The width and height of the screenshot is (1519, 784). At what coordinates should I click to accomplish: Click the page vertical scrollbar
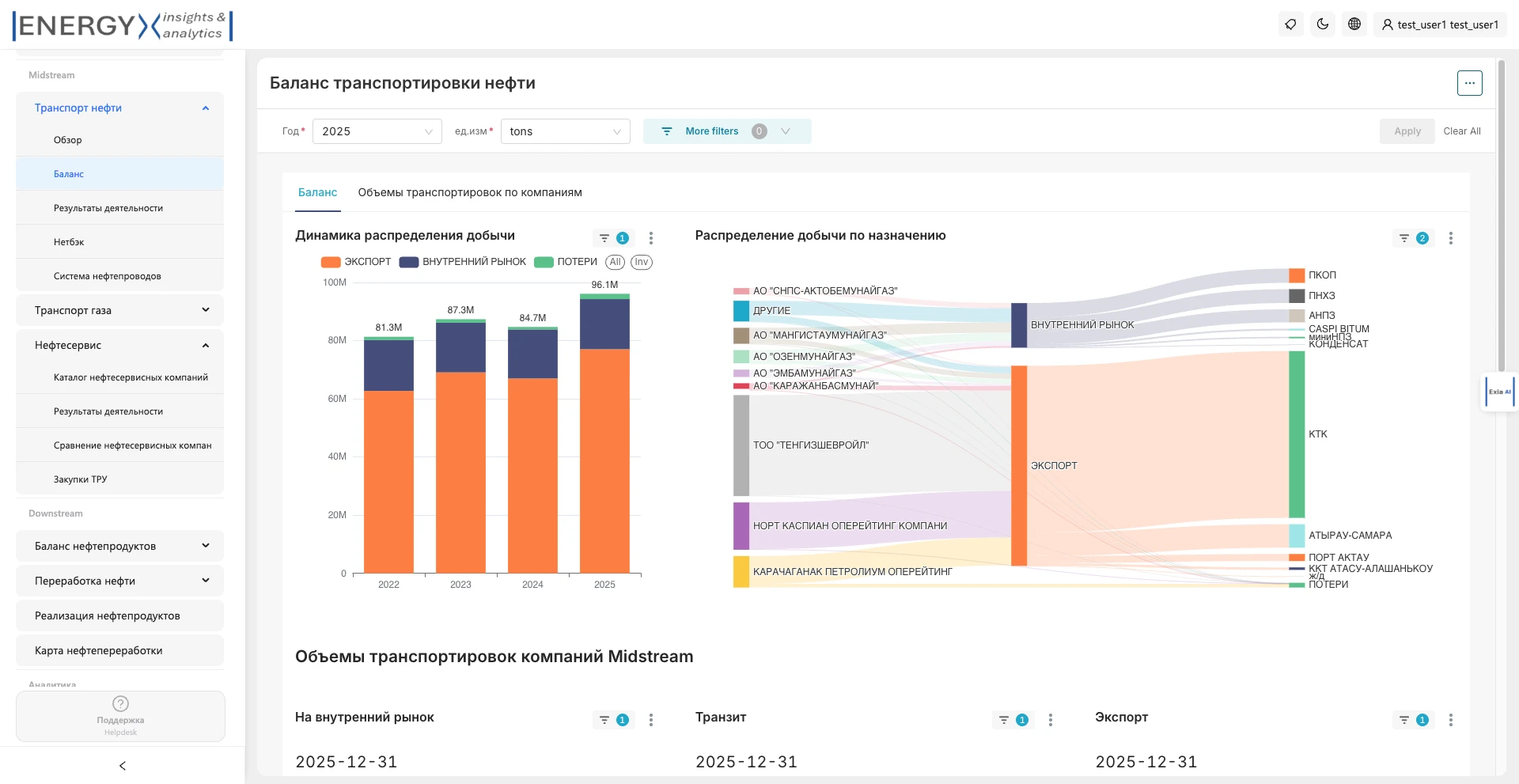[x=1501, y=215]
